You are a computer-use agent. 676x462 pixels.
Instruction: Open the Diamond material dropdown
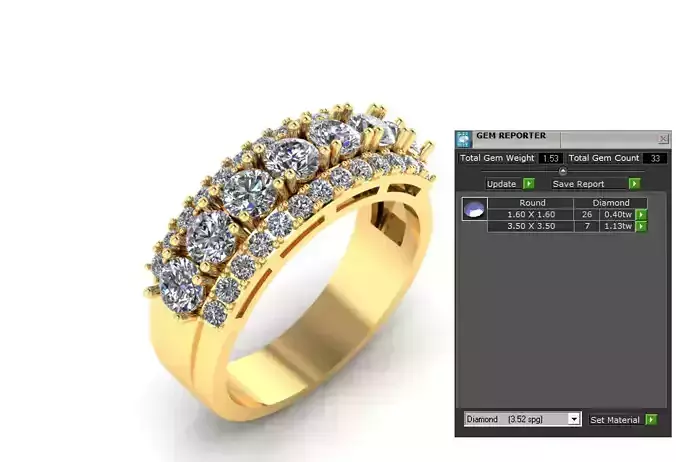pyautogui.click(x=574, y=419)
